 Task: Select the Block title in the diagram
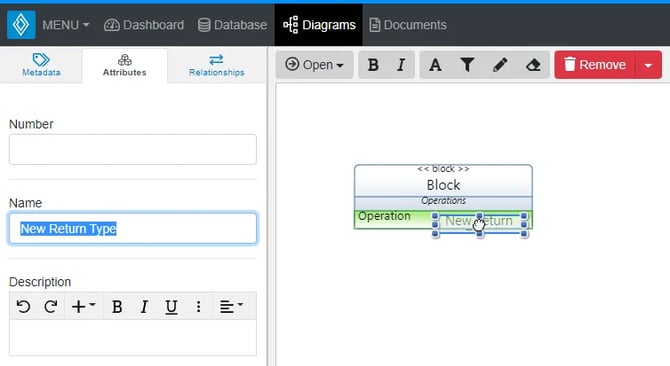pos(444,185)
